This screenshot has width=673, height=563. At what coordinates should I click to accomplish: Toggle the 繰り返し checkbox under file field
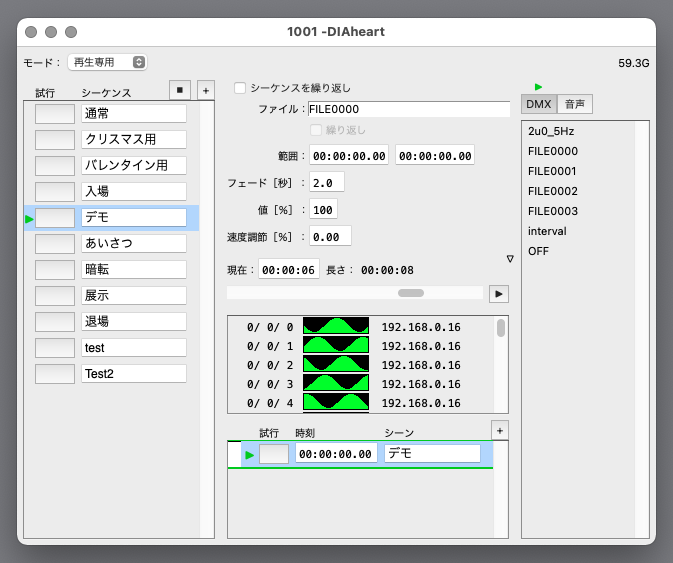point(316,130)
